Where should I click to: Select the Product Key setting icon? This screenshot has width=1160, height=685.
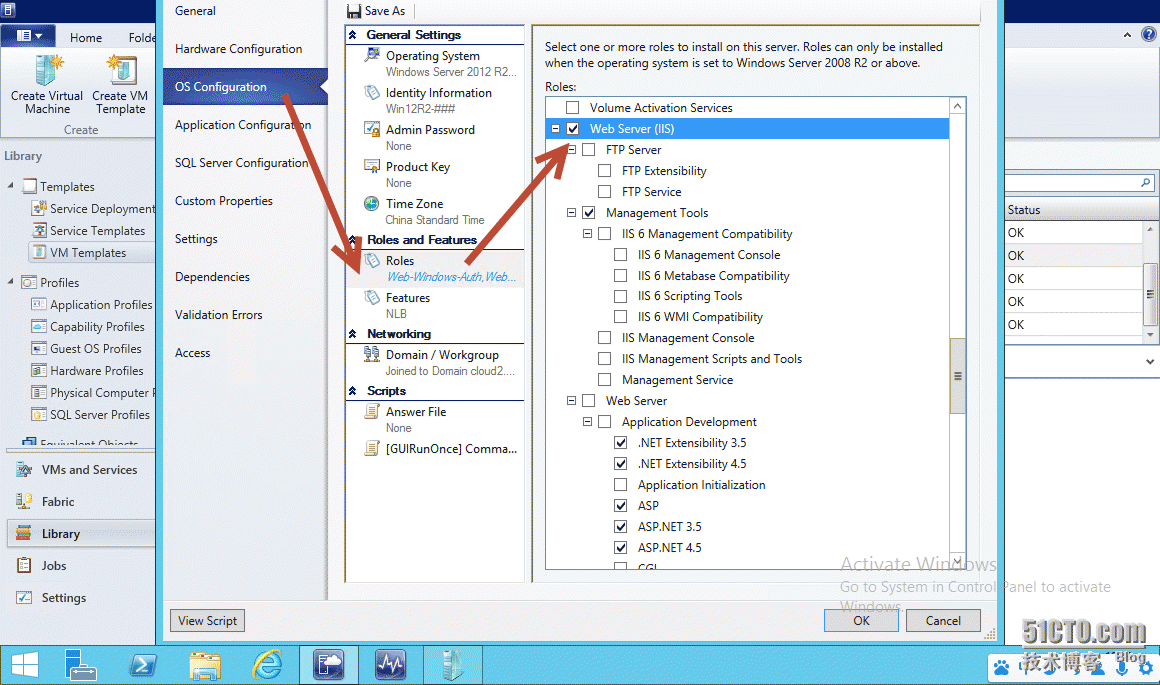[372, 166]
